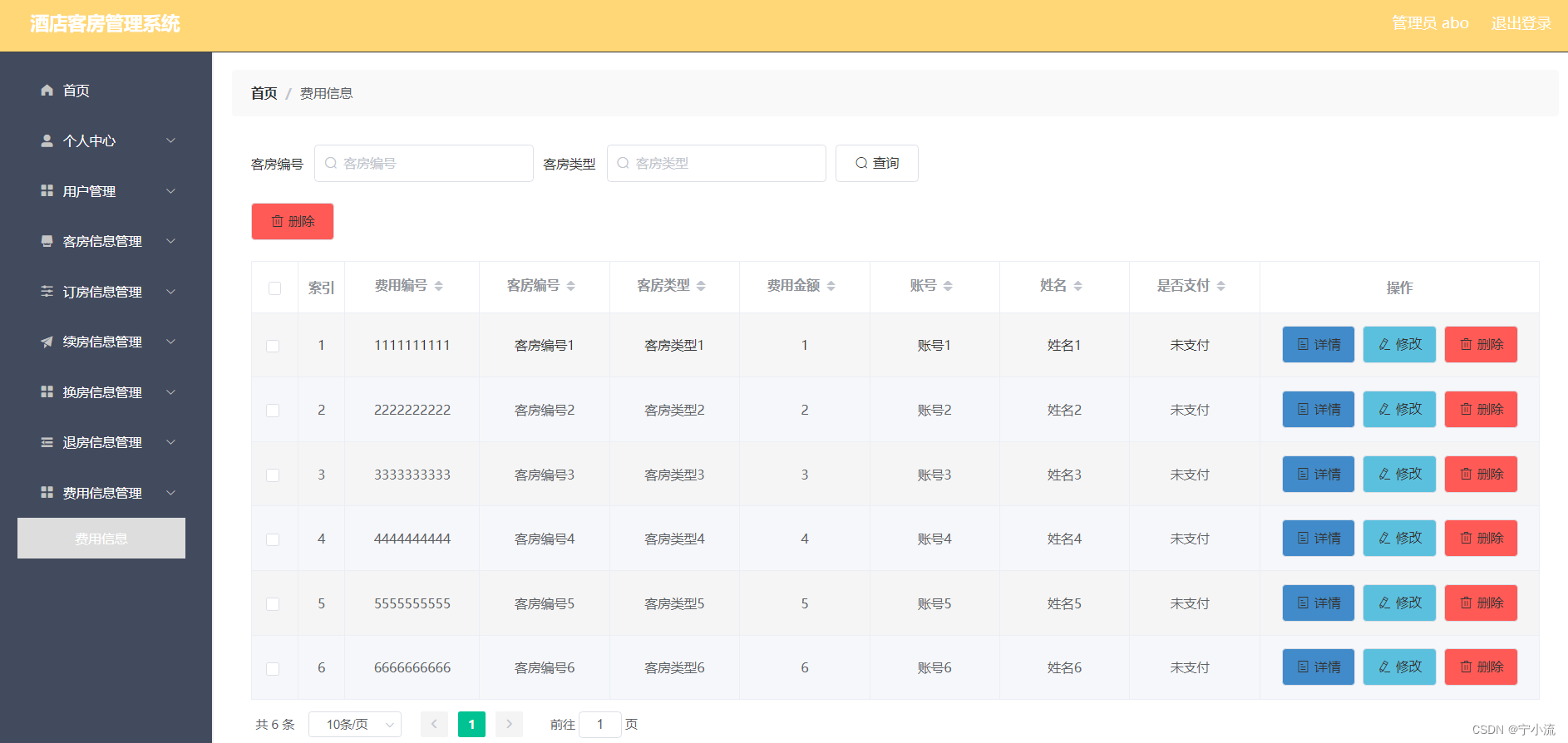The width and height of the screenshot is (1568, 743).
Task: Click the icon for 订房信息管理
Action: click(47, 292)
